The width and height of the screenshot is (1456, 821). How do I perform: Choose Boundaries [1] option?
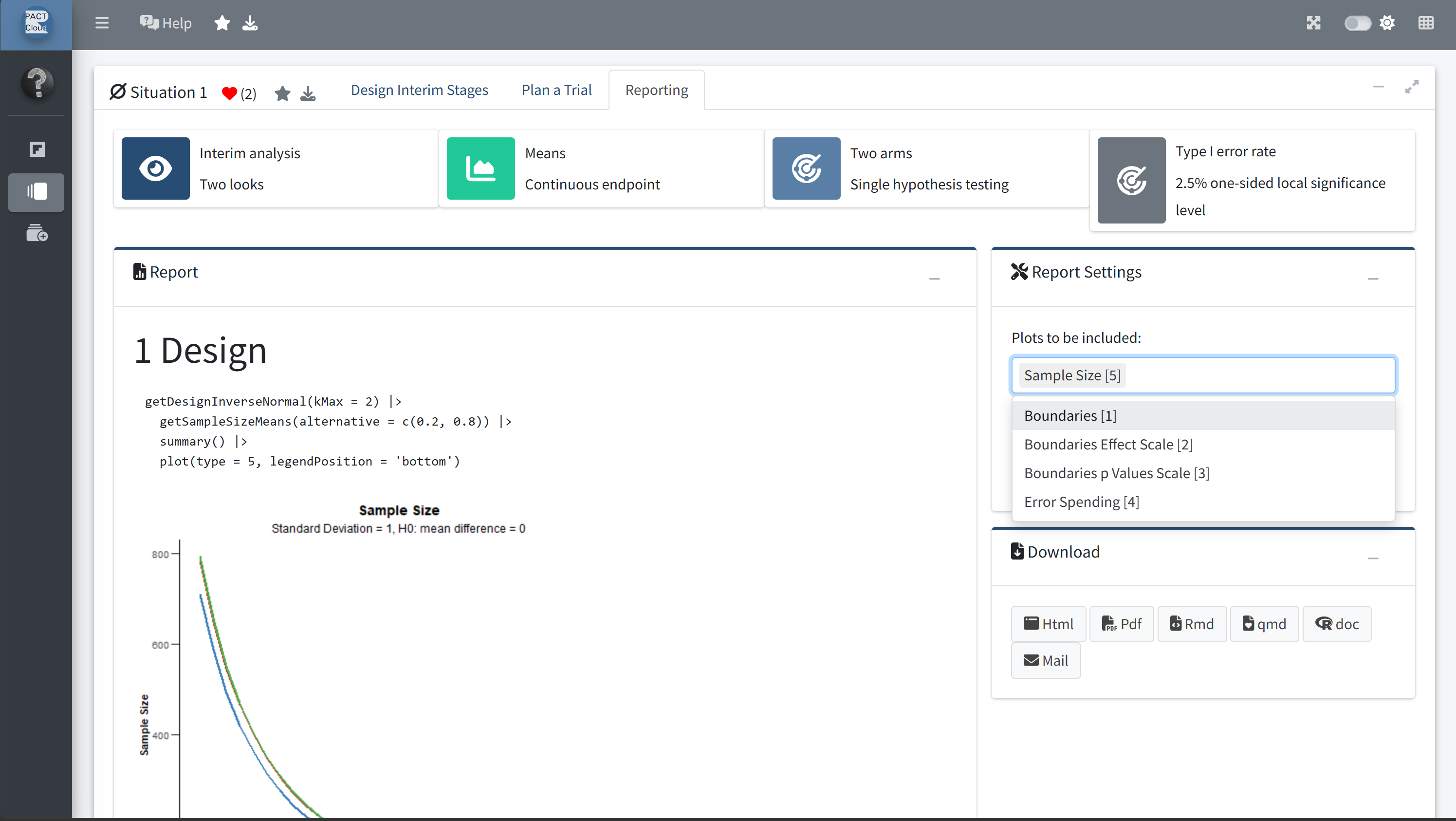click(x=1203, y=415)
